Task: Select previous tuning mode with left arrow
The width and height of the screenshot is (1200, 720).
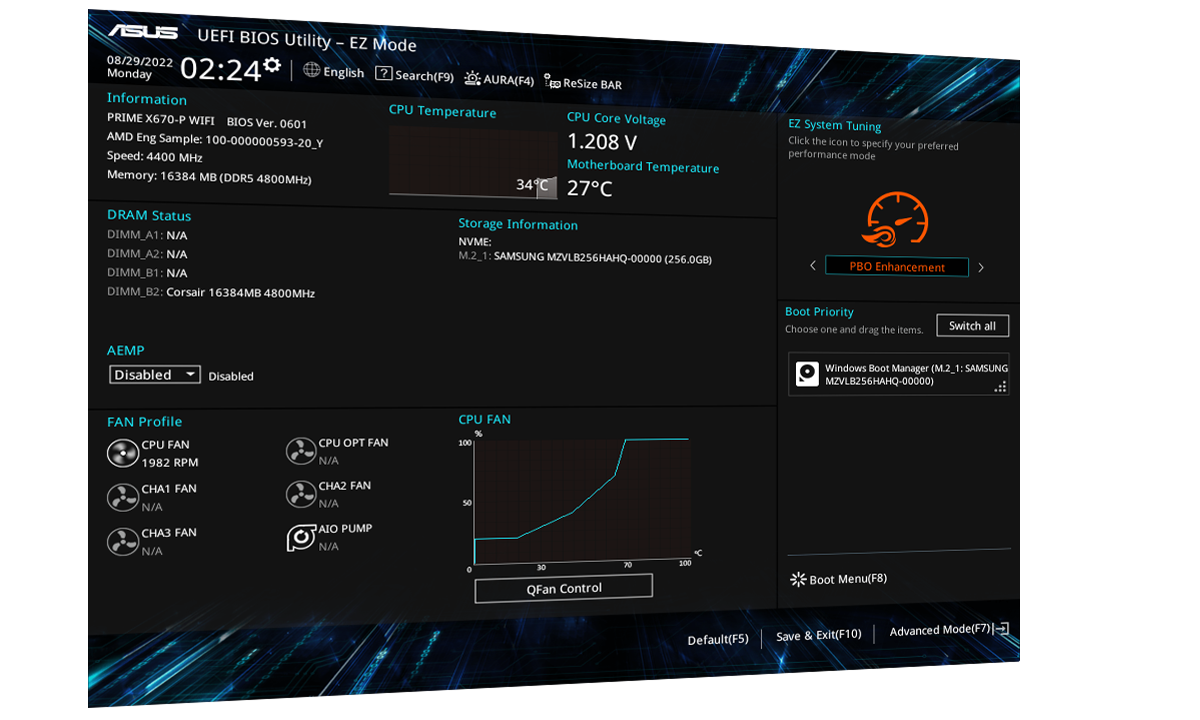Action: [813, 266]
